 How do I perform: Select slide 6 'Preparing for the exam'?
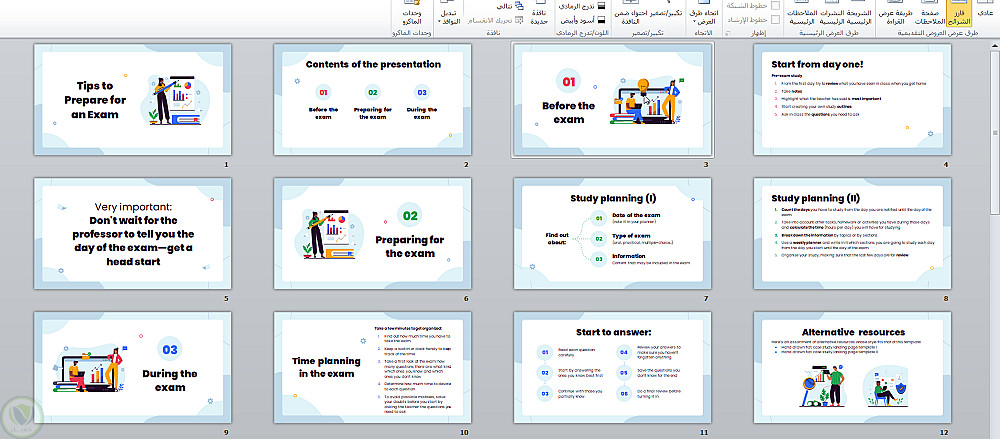(x=372, y=234)
